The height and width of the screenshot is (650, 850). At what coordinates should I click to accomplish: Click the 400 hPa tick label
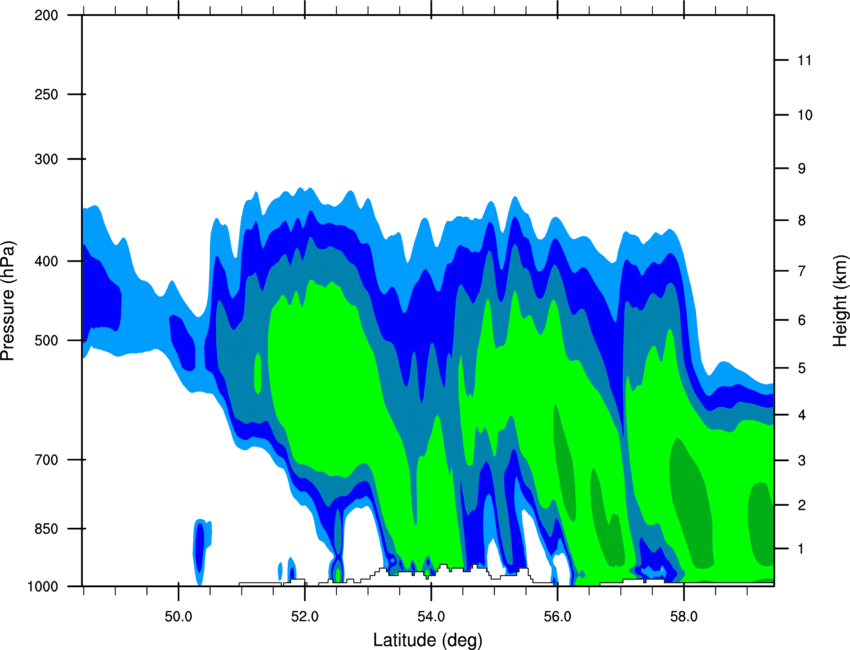pyautogui.click(x=46, y=261)
